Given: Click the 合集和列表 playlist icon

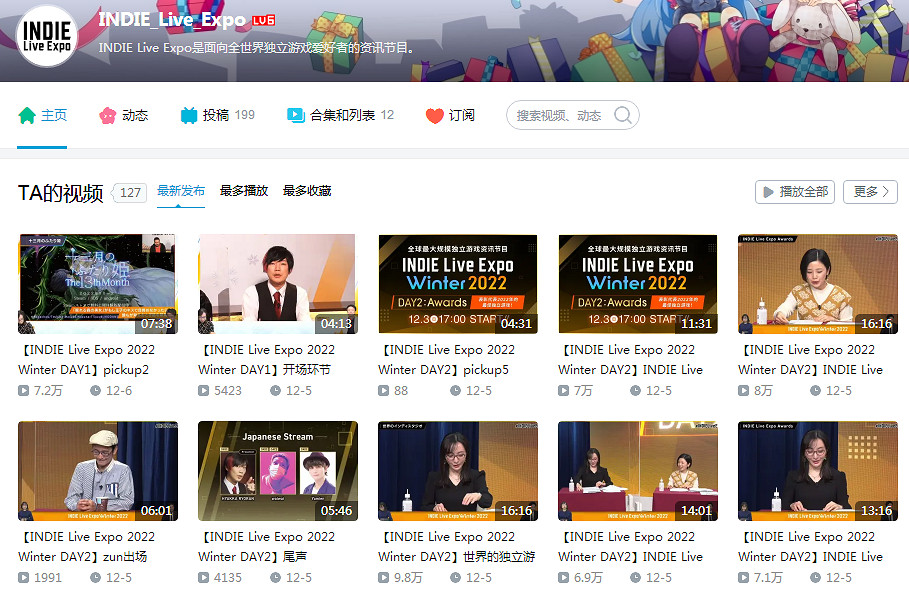Looking at the screenshot, I should coord(295,115).
